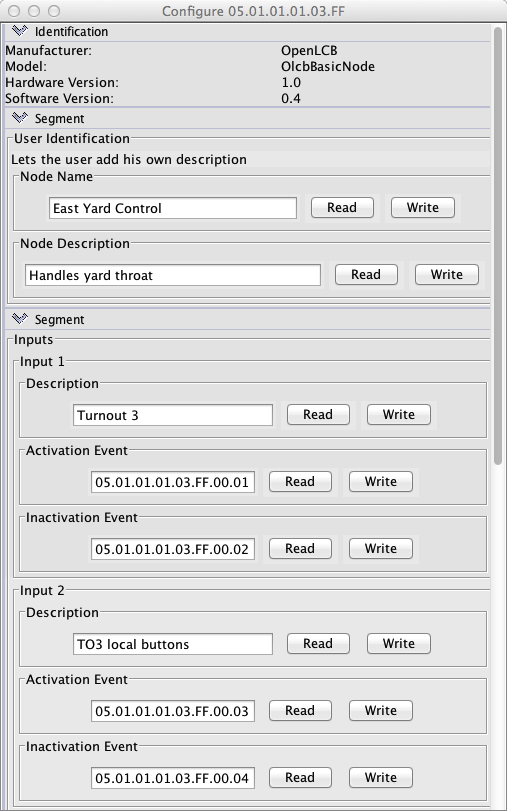Screen dimensions: 507x812
Task: Write Input 2 Inactivation Event
Action: tap(381, 777)
